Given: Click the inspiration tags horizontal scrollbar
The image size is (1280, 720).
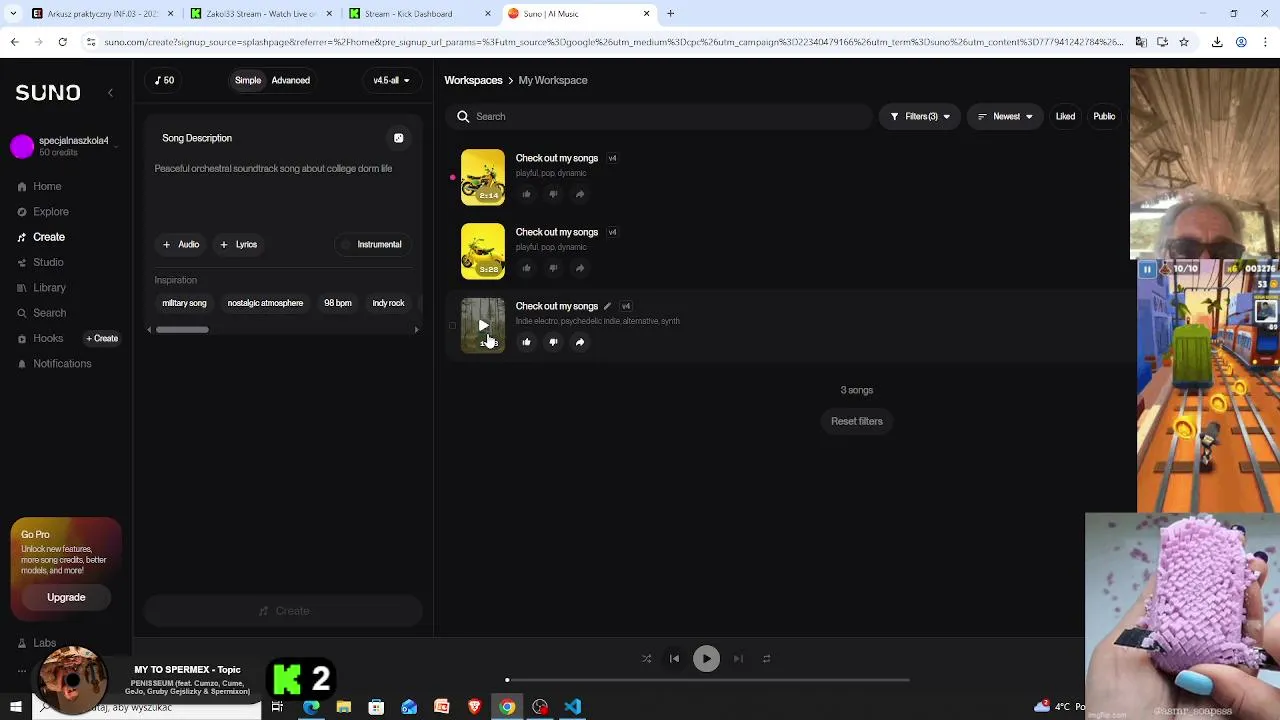Looking at the screenshot, I should pos(182,329).
